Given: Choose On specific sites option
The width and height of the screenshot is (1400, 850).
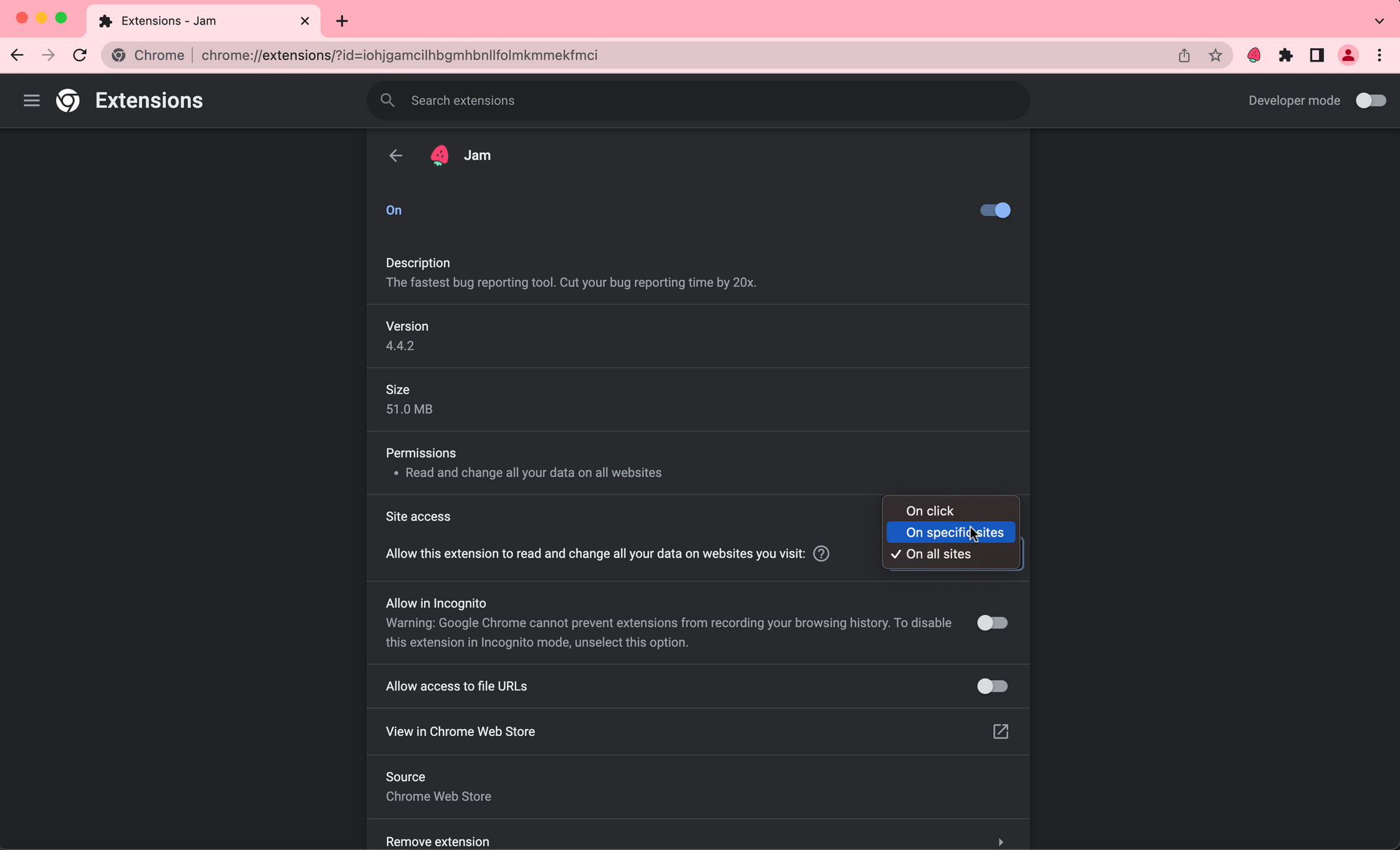Looking at the screenshot, I should (x=953, y=533).
